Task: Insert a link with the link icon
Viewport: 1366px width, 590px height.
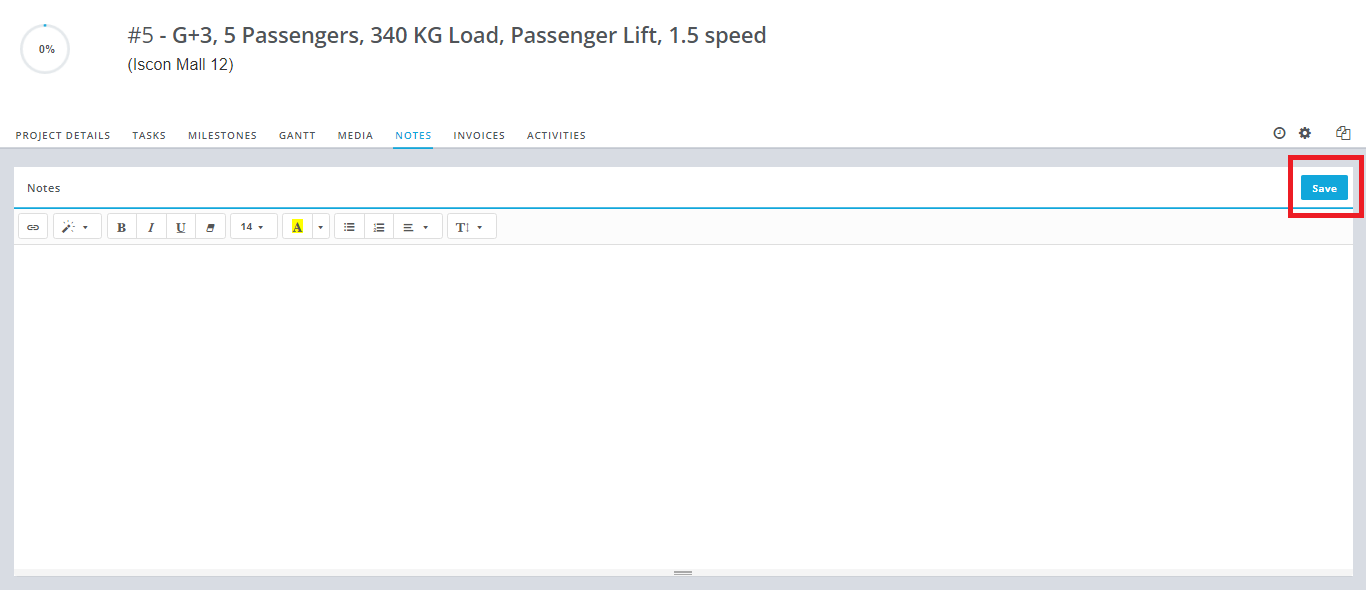Action: pos(33,227)
